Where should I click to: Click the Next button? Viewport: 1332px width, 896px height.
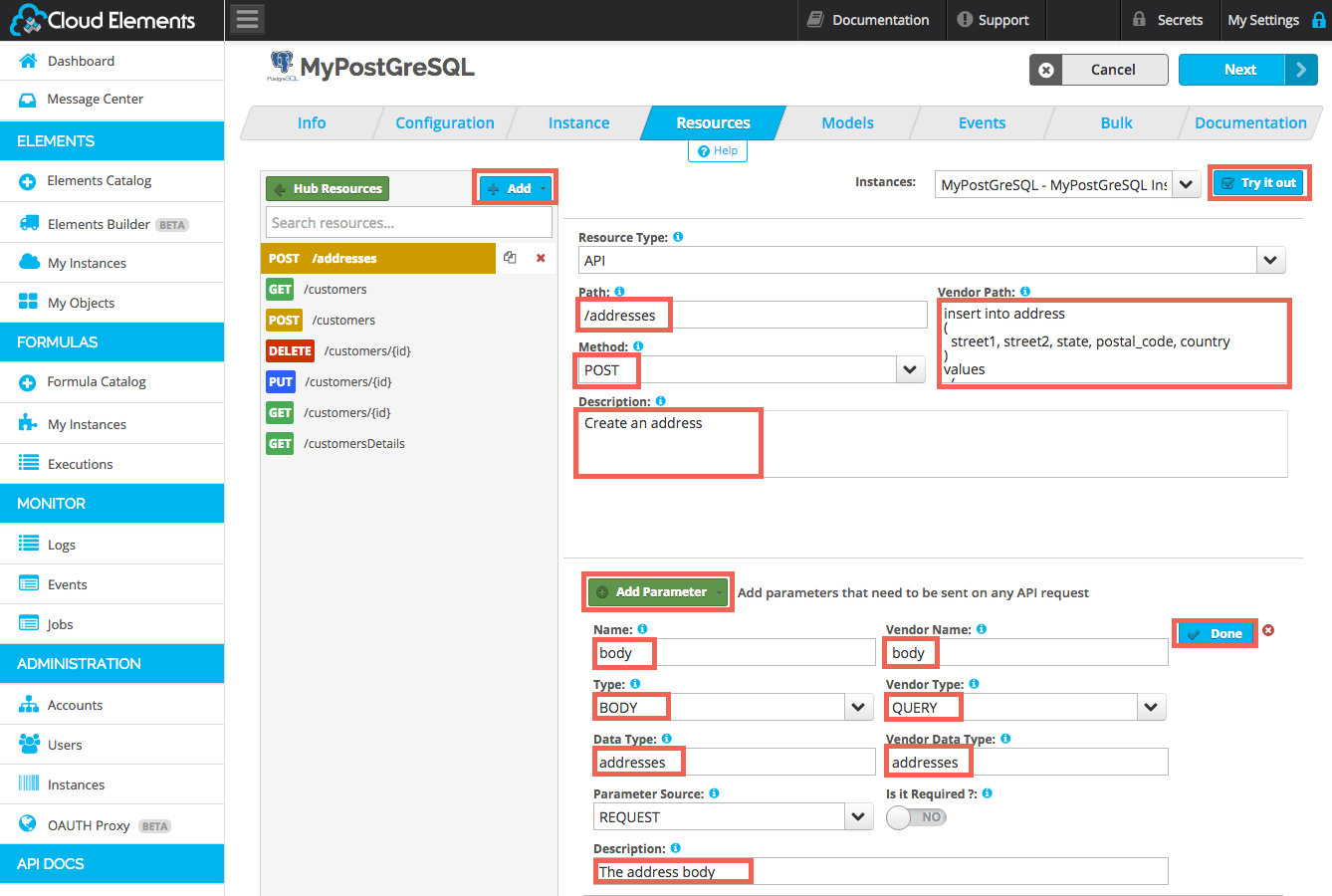[1247, 70]
